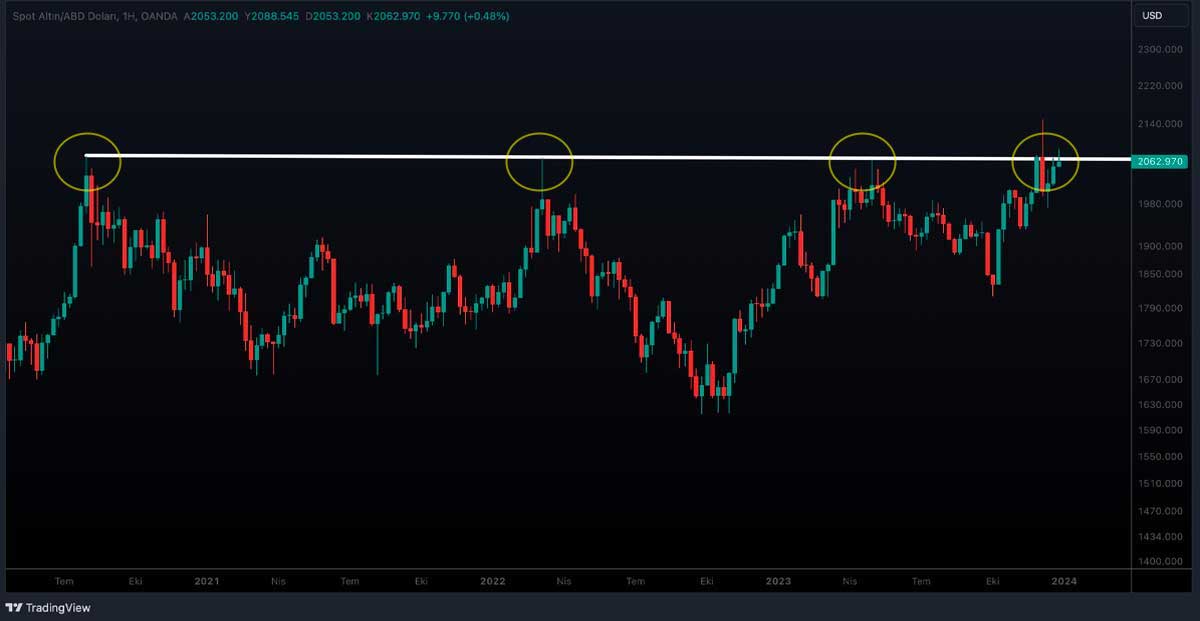Click the 2023 label on time axis

pos(778,581)
